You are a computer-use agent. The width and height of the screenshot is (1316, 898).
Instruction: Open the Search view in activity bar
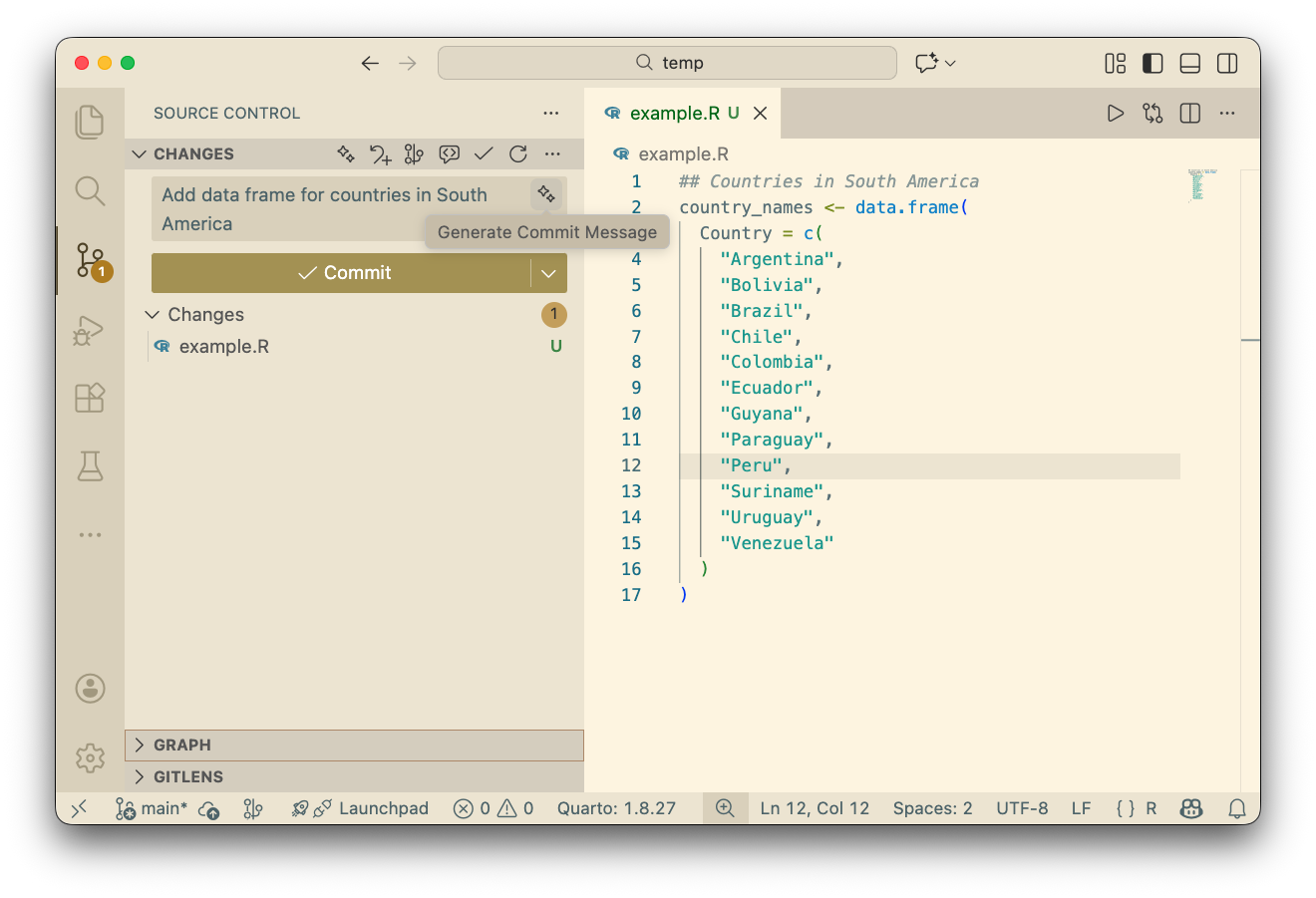90,190
